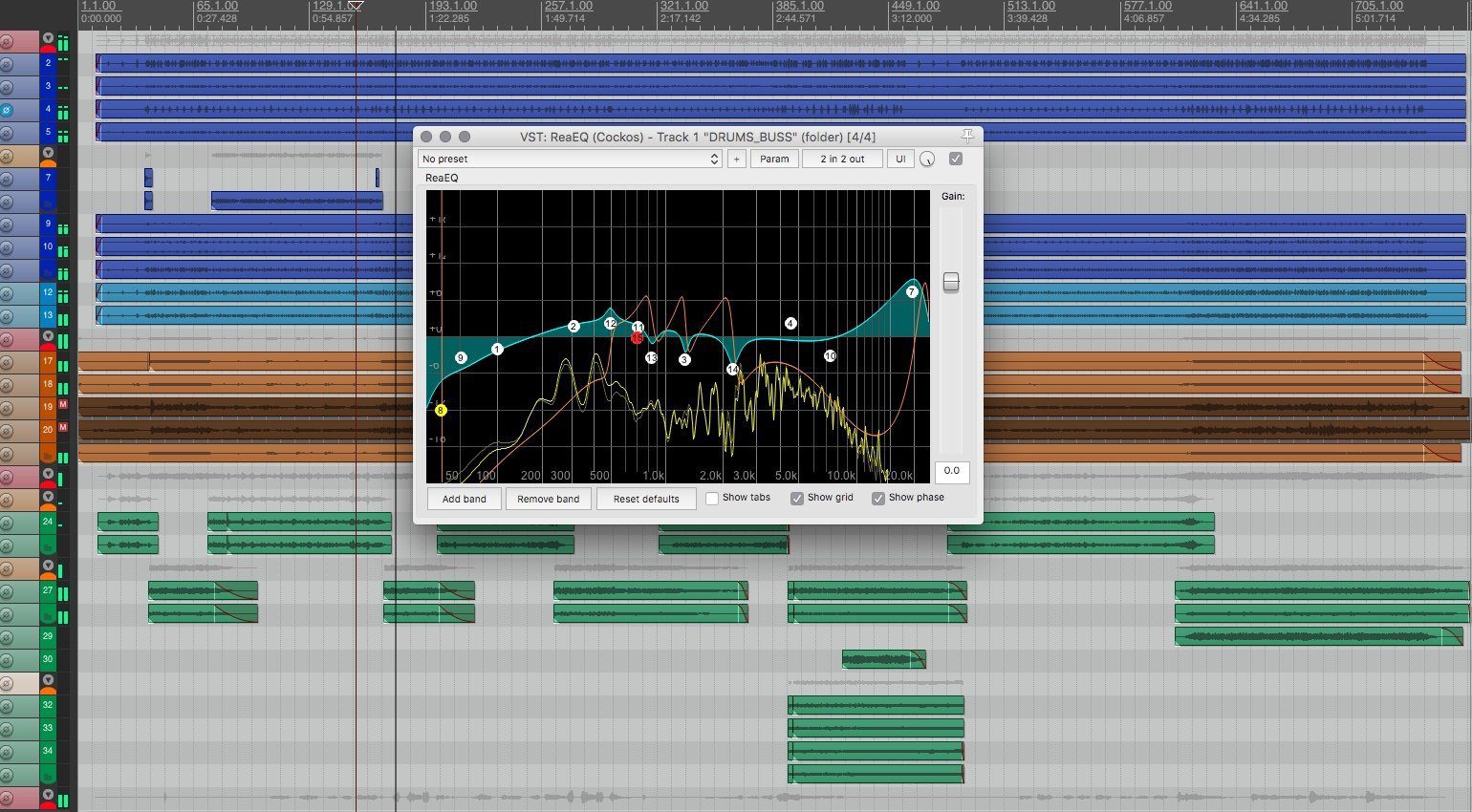Viewport: 1472px width, 812px height.
Task: Collapse the DRUMS_BUSS folder track arrow
Action: [x=48, y=39]
